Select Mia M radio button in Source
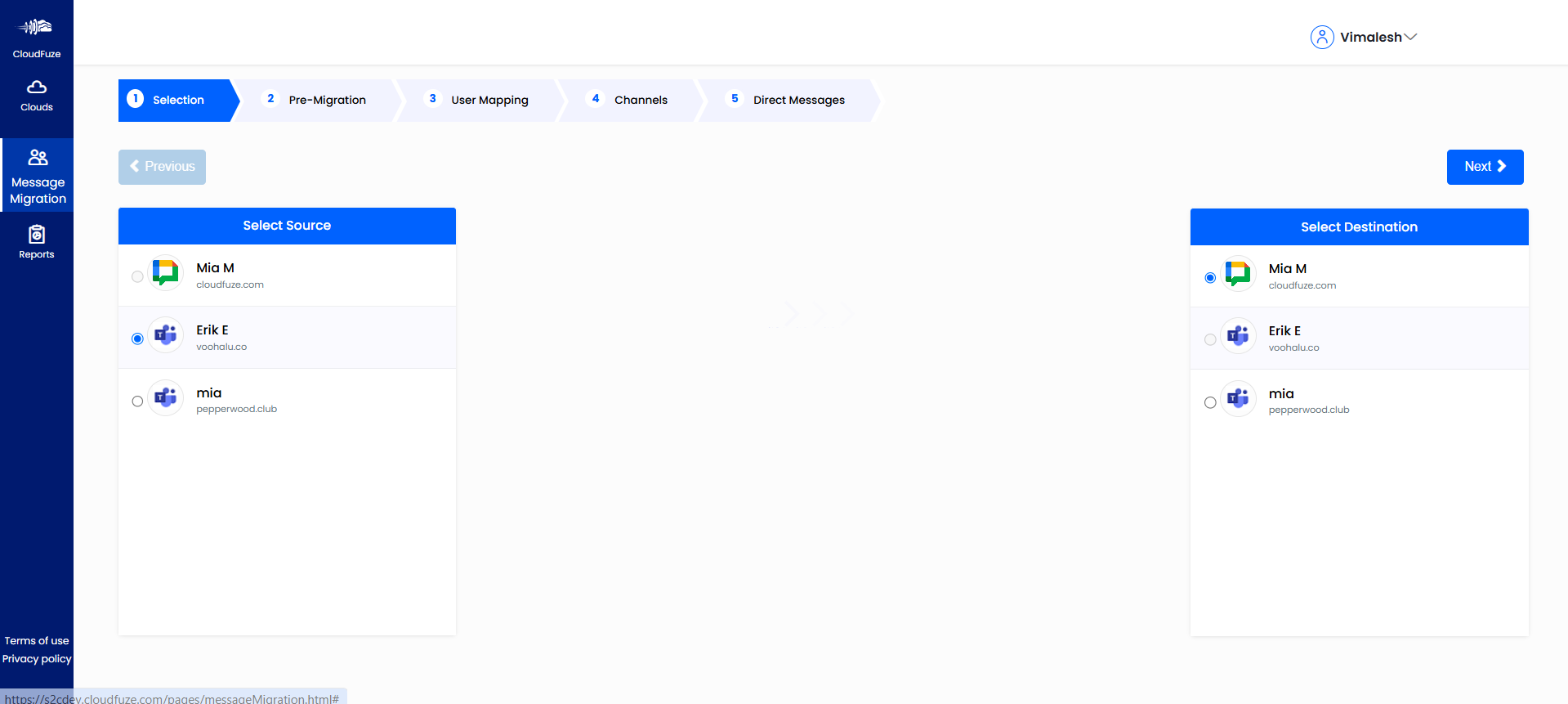Screen dimensions: 1568x704 137,276
